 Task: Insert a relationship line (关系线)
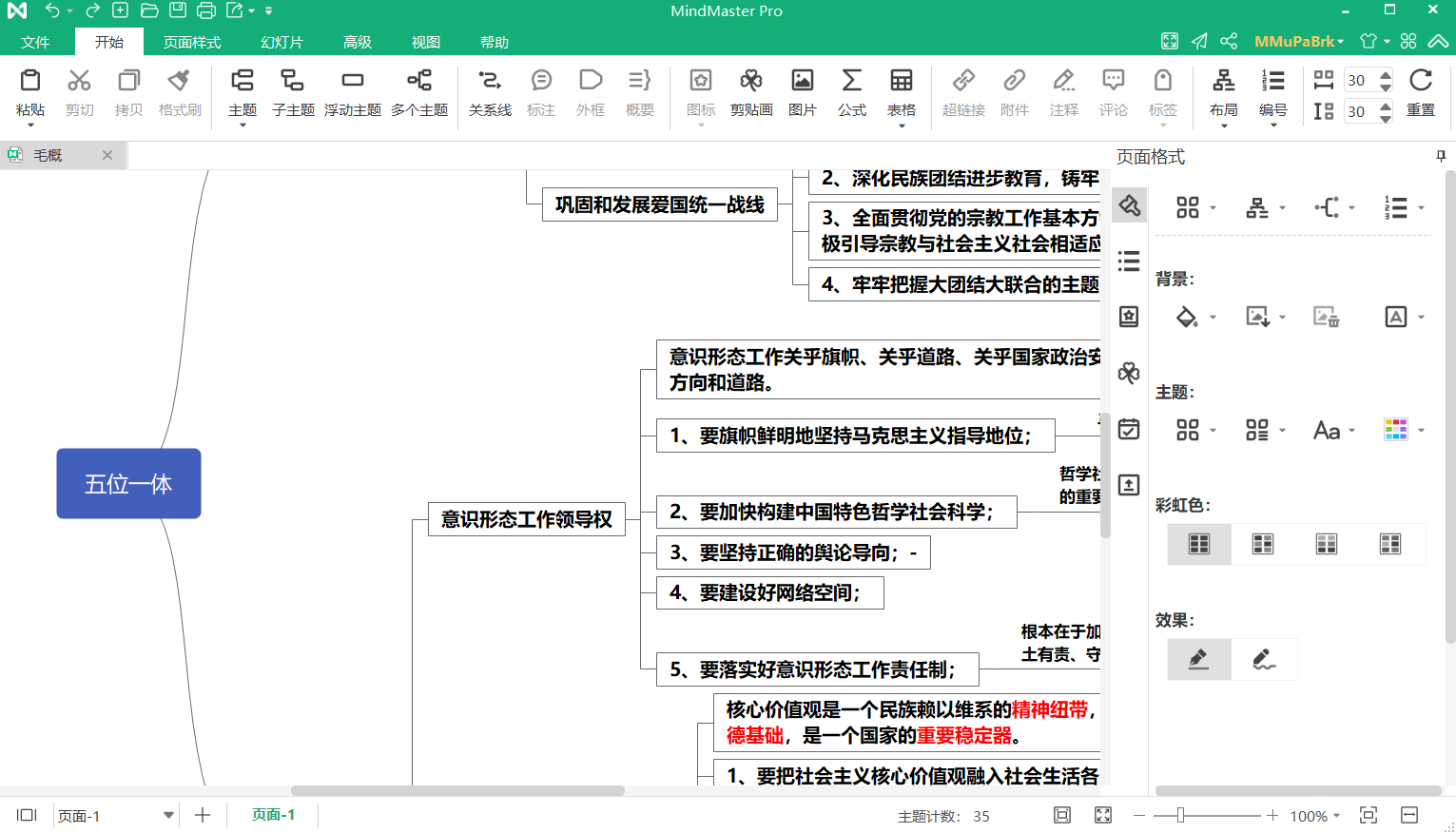490,81
